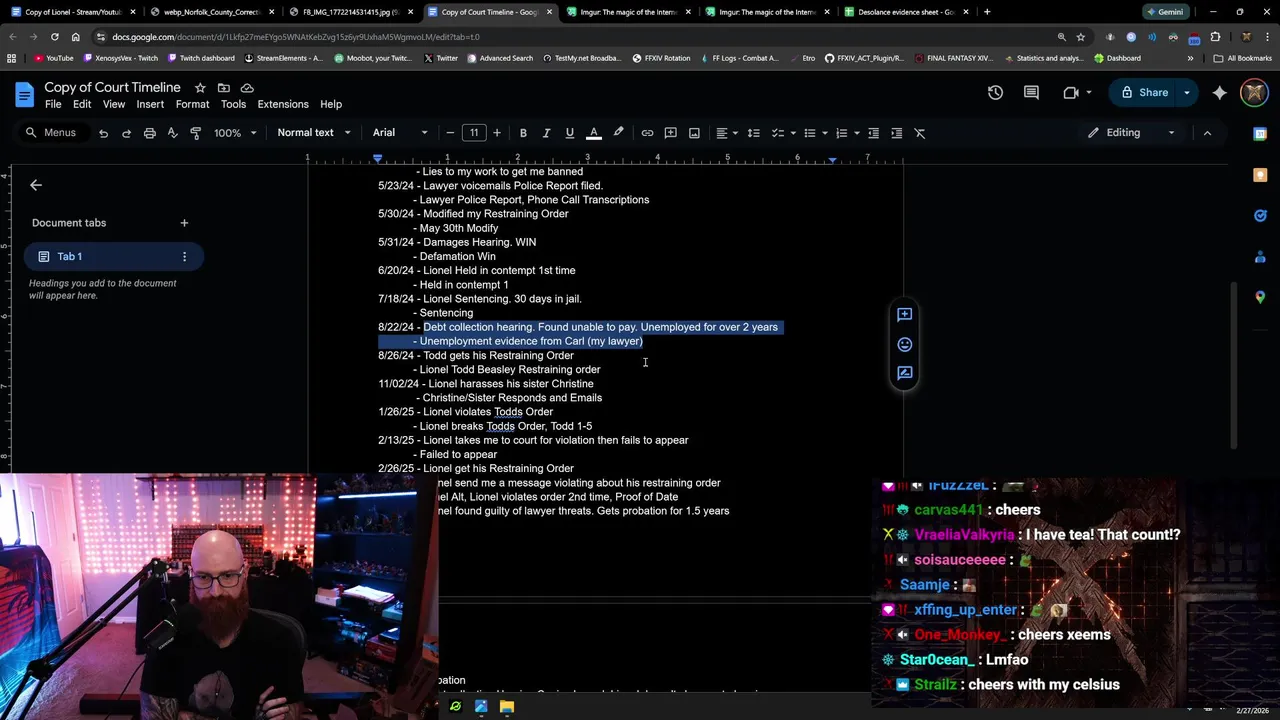The width and height of the screenshot is (1280, 720).
Task: Open the Format menu
Action: click(193, 104)
